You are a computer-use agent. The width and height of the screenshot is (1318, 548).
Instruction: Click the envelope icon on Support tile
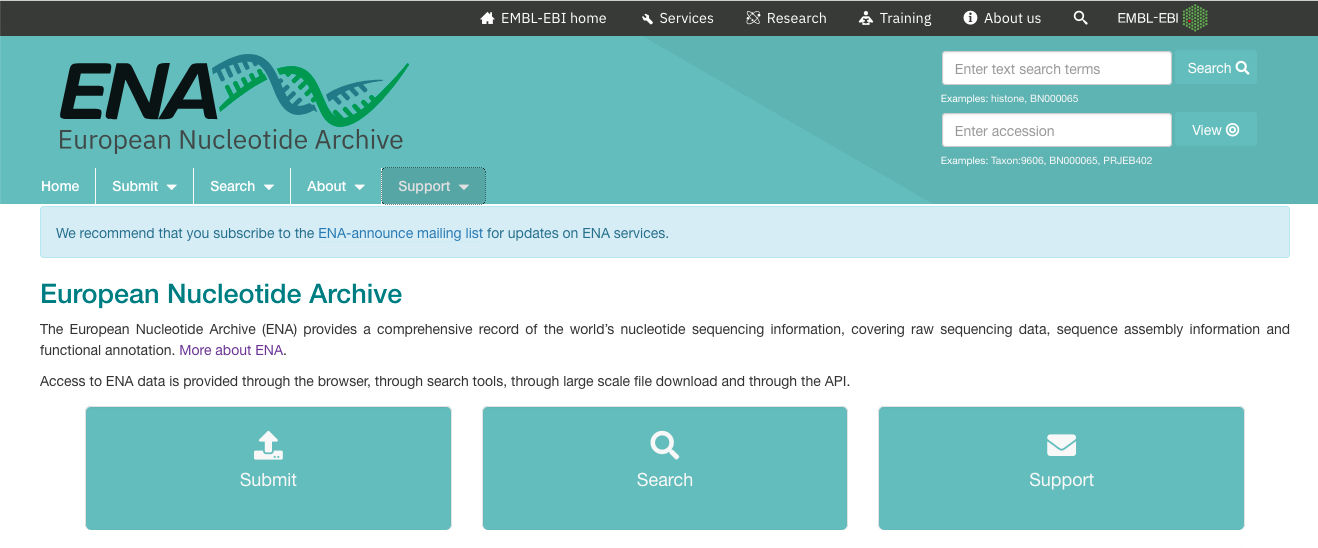coord(1061,445)
